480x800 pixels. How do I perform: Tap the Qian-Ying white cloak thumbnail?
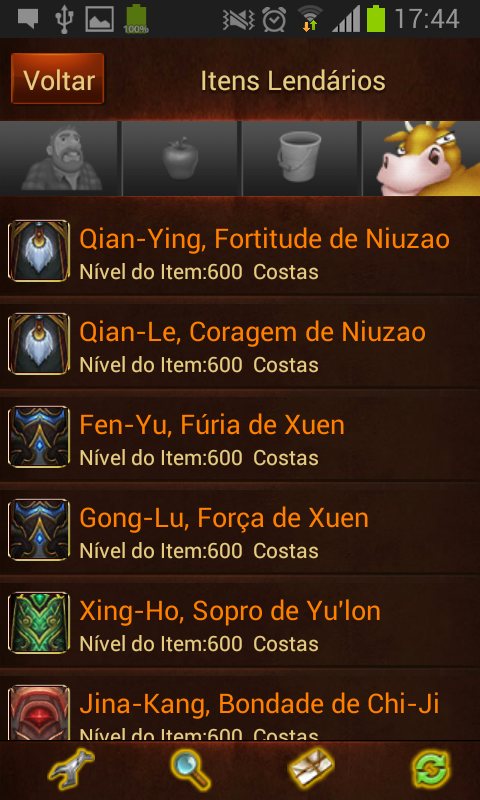click(39, 251)
